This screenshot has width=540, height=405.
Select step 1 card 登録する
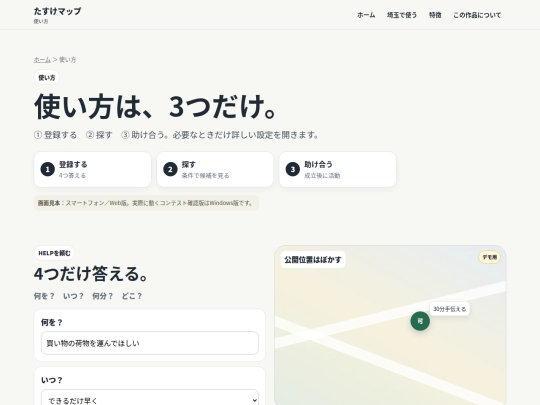(x=92, y=169)
